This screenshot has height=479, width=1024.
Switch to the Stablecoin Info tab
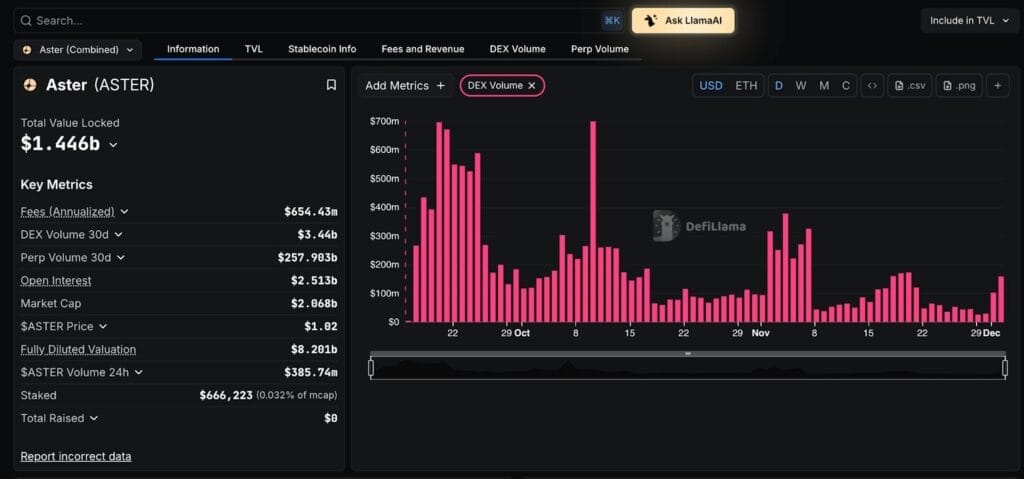pos(322,49)
